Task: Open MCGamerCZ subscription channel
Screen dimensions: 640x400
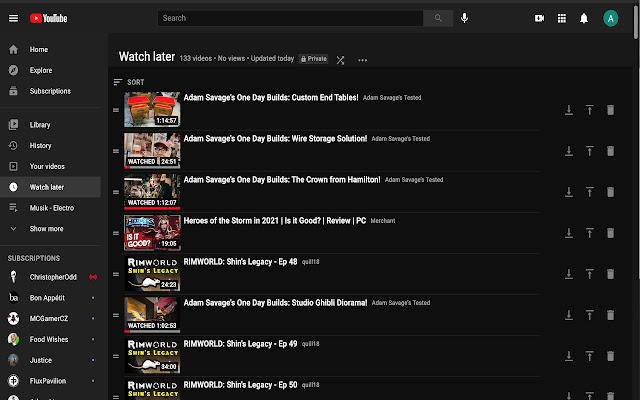Action: tap(50, 319)
